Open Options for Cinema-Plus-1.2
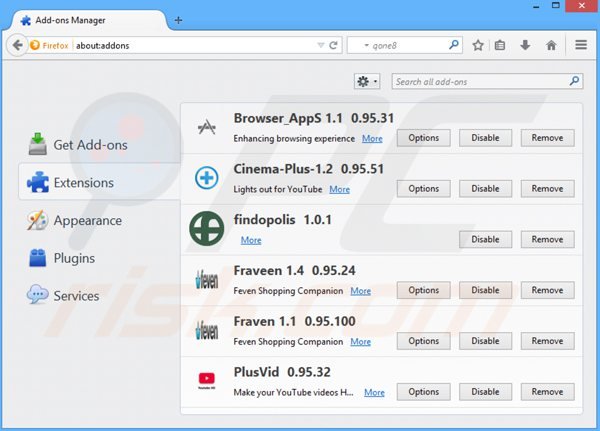 coord(424,189)
